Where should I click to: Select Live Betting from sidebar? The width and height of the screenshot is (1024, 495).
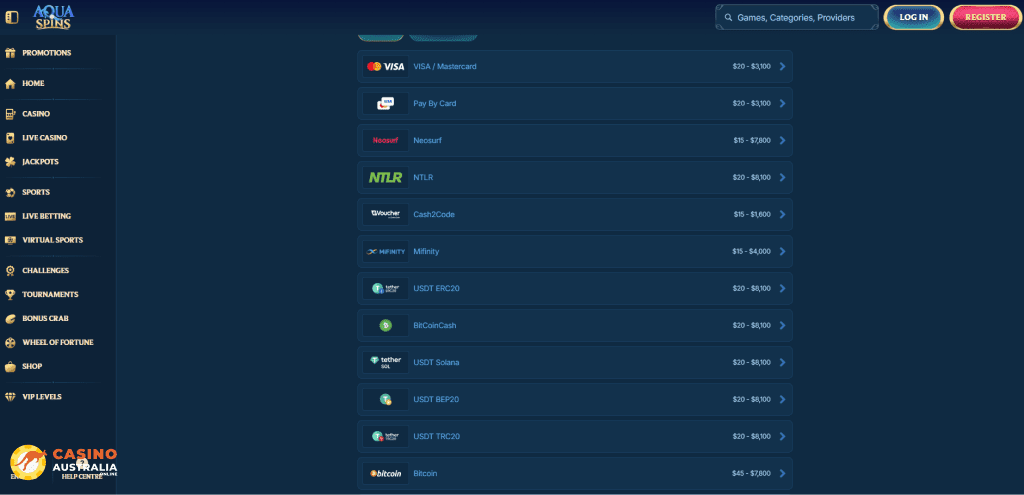(x=46, y=216)
